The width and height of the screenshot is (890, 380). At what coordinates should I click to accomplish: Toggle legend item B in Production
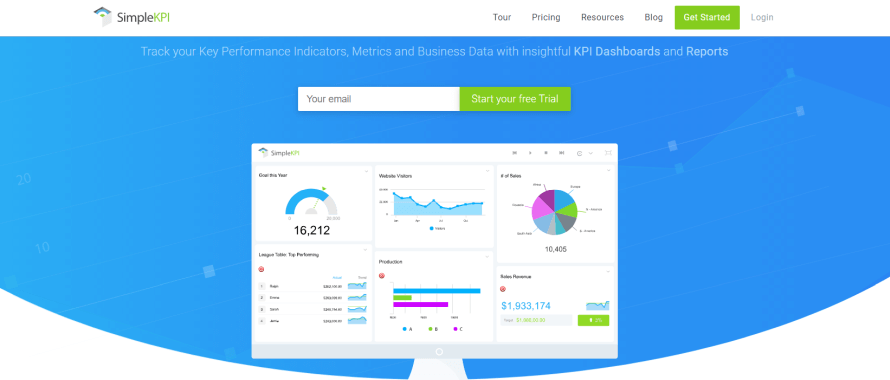(433, 329)
